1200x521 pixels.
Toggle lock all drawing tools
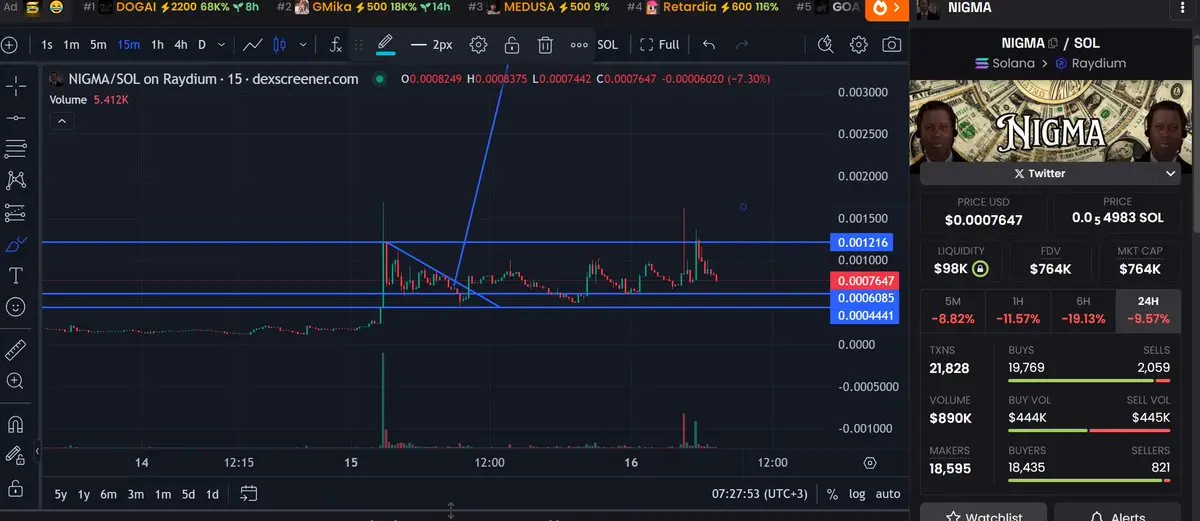pos(16,487)
